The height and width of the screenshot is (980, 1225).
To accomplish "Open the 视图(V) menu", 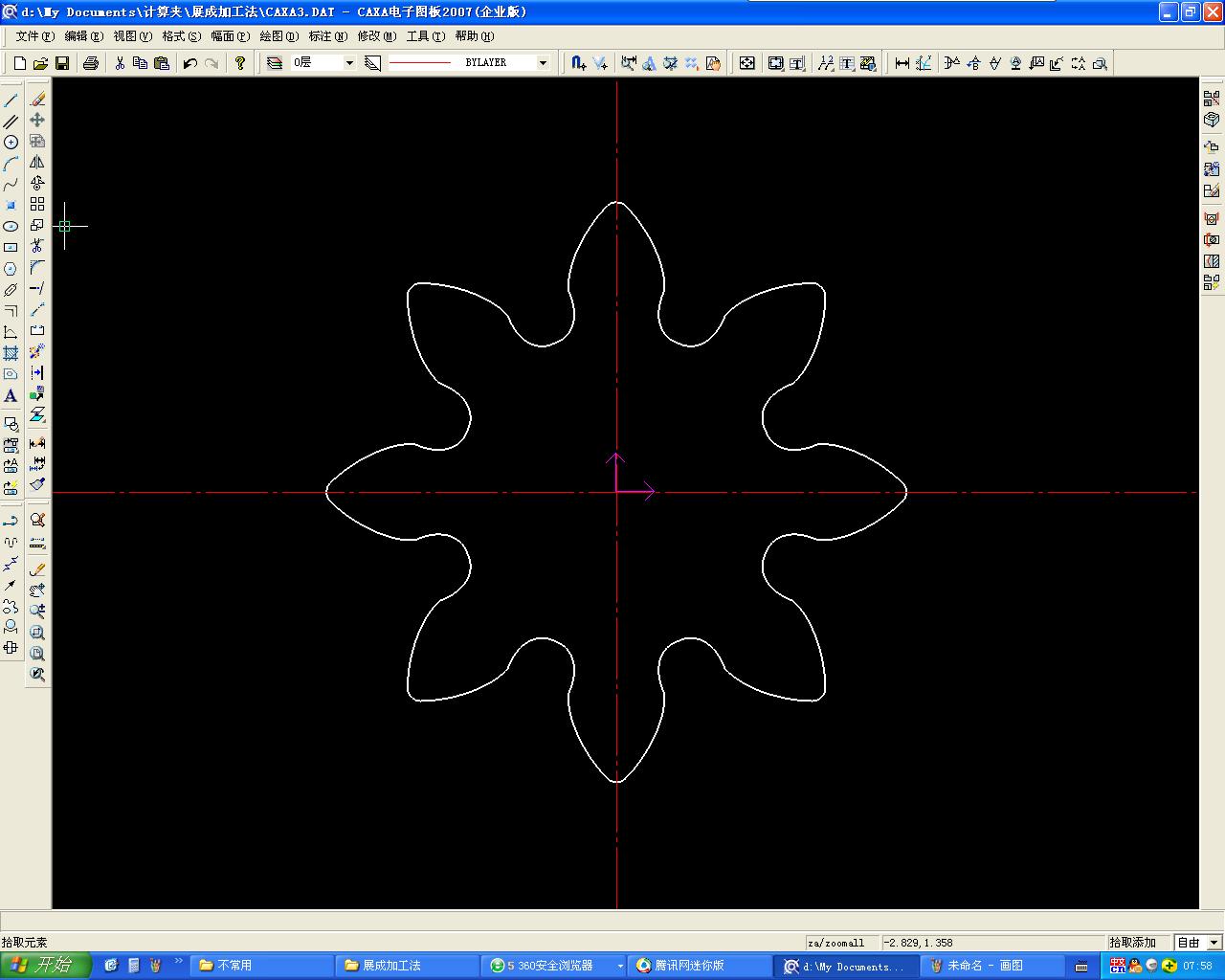I will pyautogui.click(x=132, y=36).
